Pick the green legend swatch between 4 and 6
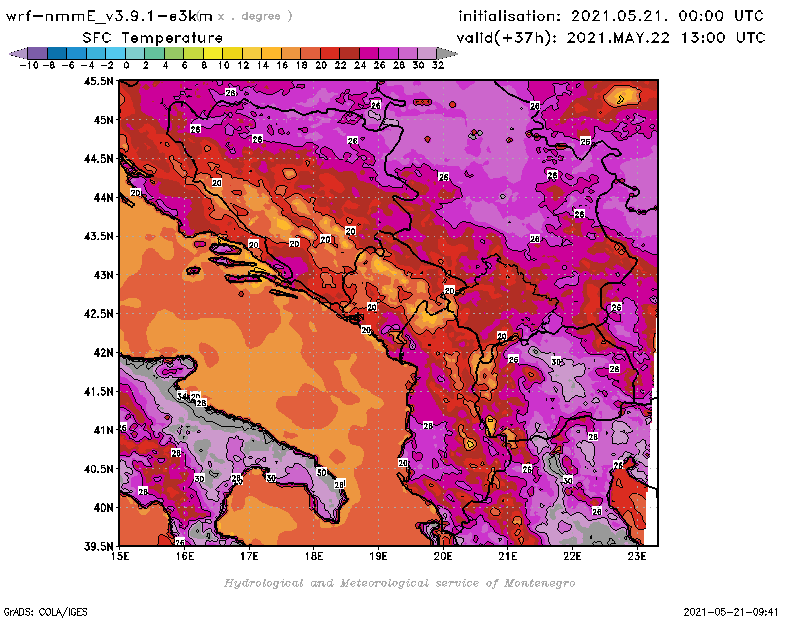The height and width of the screenshot is (618, 800). tap(173, 53)
